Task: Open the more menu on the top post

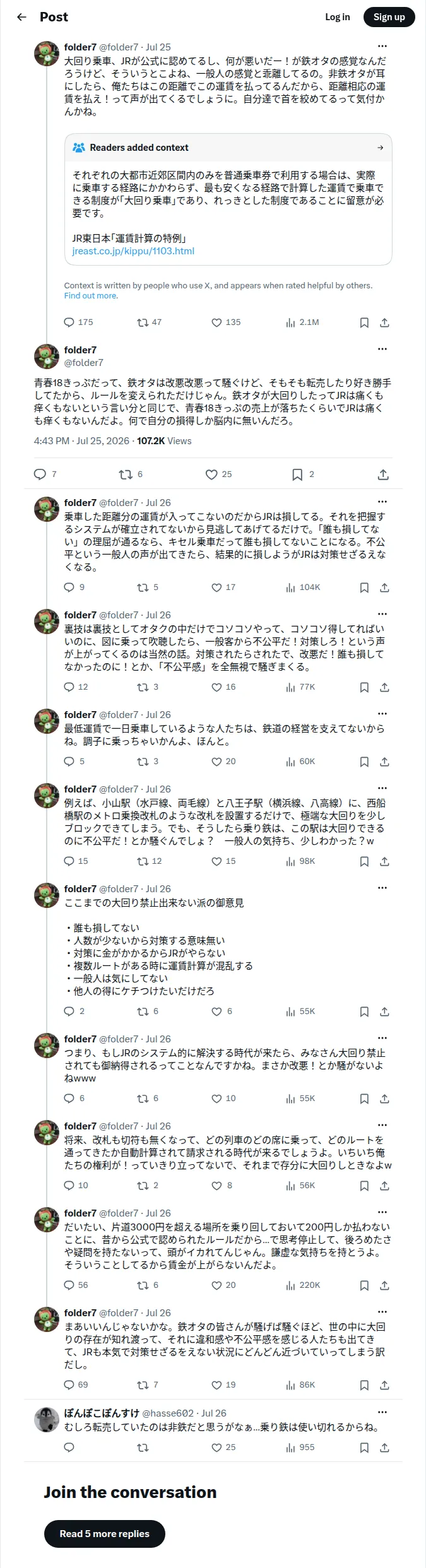Action: (x=382, y=47)
